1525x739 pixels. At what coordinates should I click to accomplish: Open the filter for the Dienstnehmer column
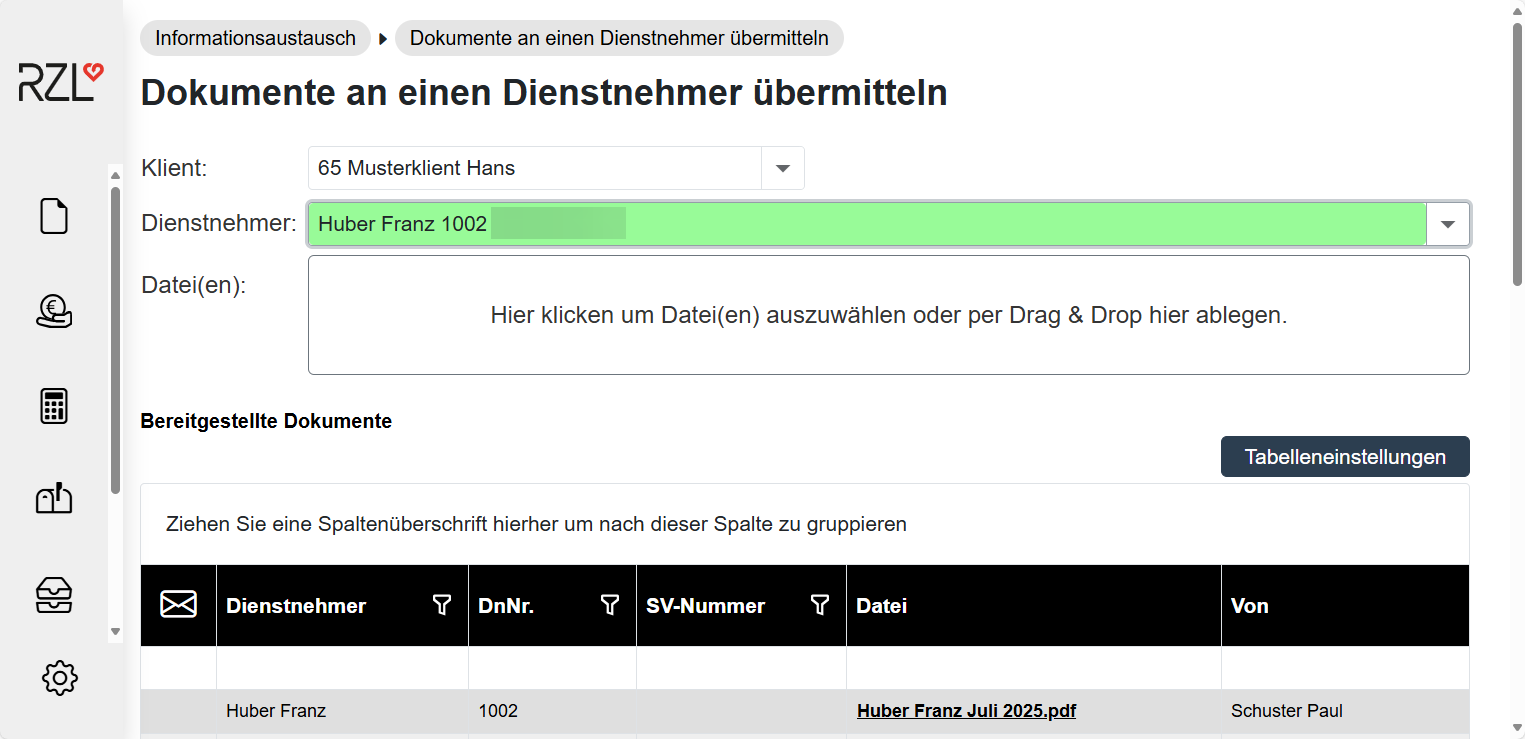pyautogui.click(x=441, y=605)
